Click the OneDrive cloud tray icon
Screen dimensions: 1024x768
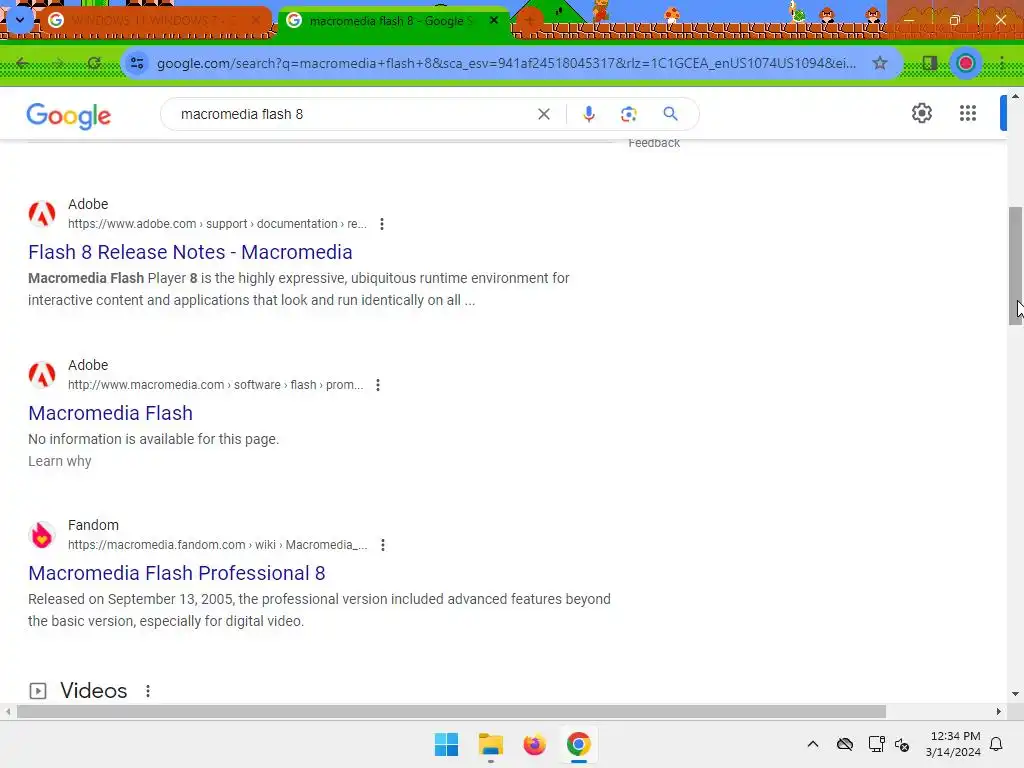(x=845, y=744)
